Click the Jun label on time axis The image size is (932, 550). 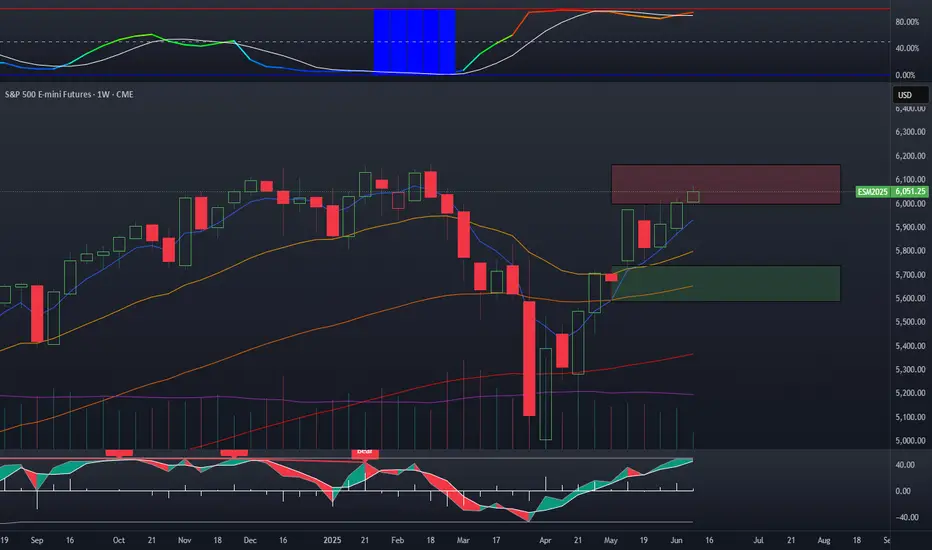click(x=676, y=540)
